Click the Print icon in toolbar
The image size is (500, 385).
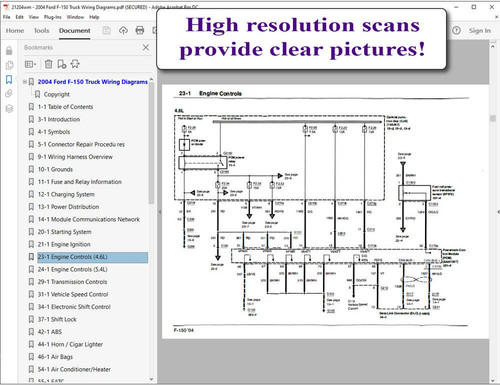tap(140, 31)
